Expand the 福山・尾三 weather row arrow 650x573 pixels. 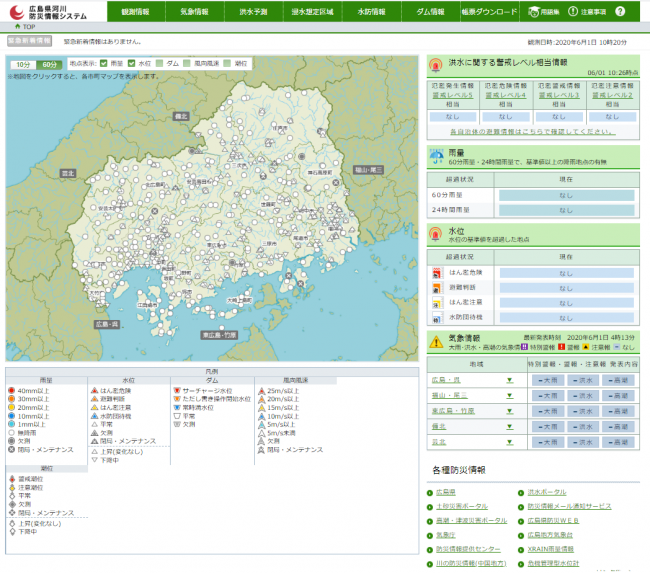509,396
